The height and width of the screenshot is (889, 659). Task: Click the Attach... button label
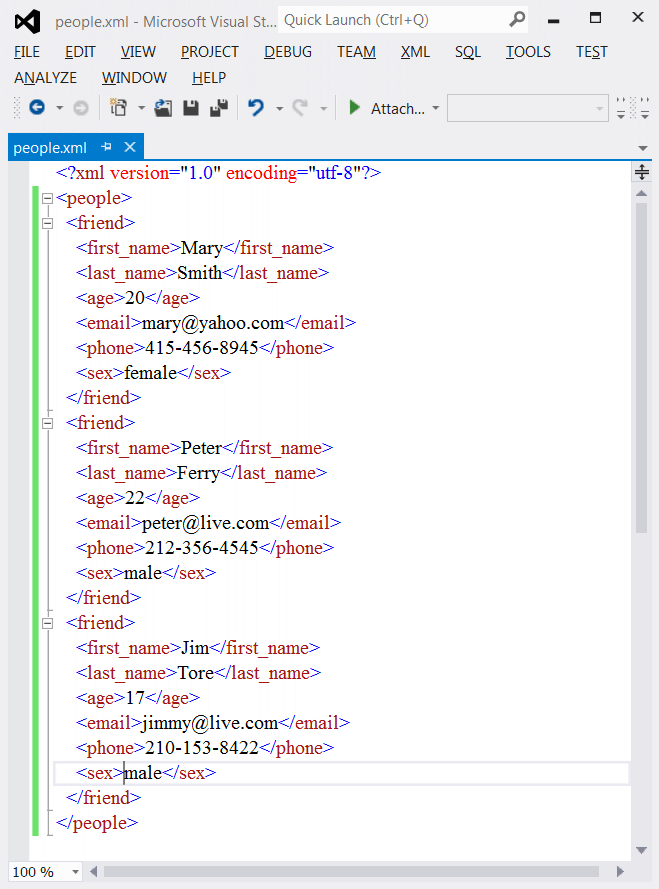click(398, 108)
